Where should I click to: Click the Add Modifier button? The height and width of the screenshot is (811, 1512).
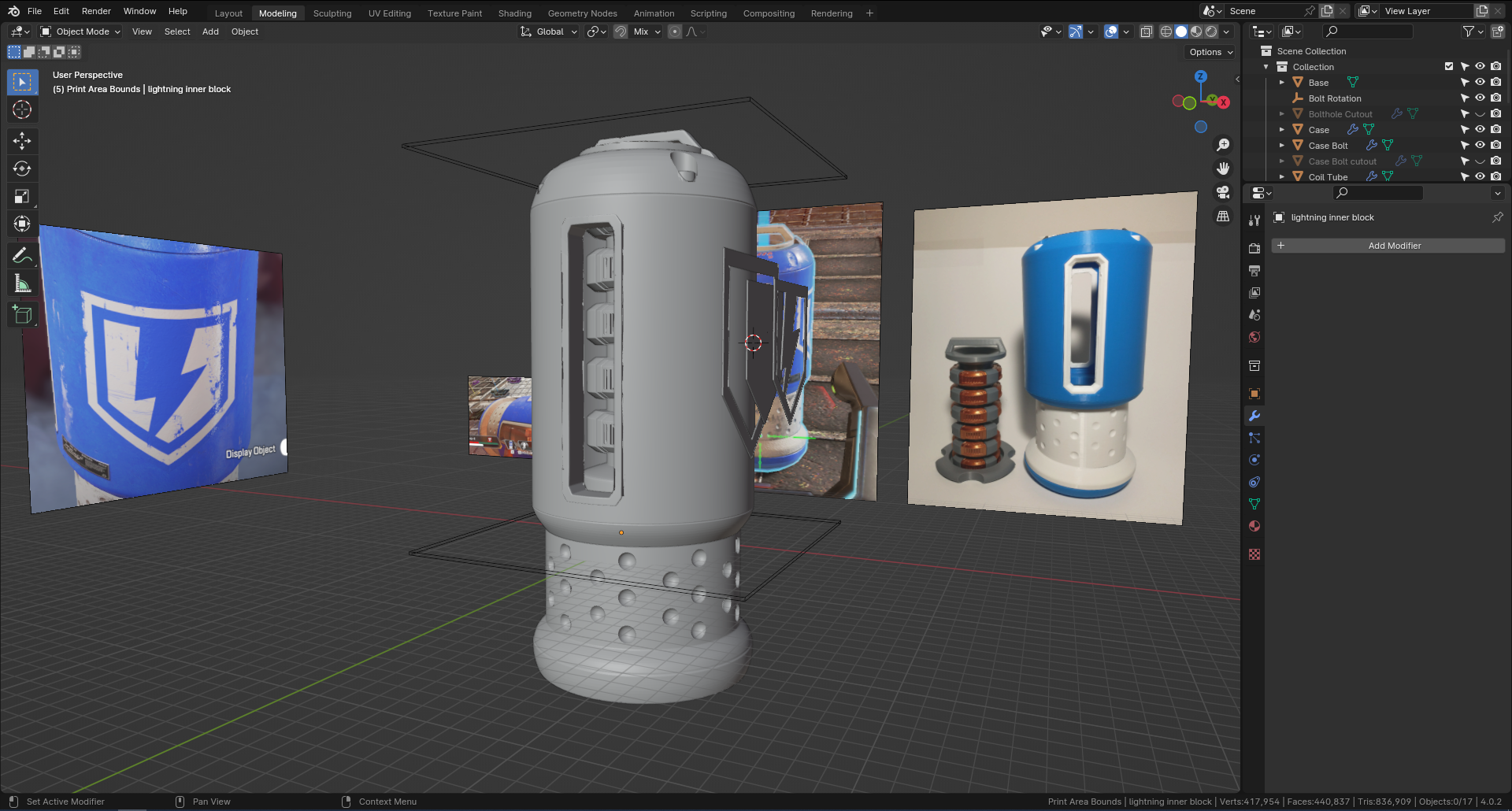pos(1394,246)
